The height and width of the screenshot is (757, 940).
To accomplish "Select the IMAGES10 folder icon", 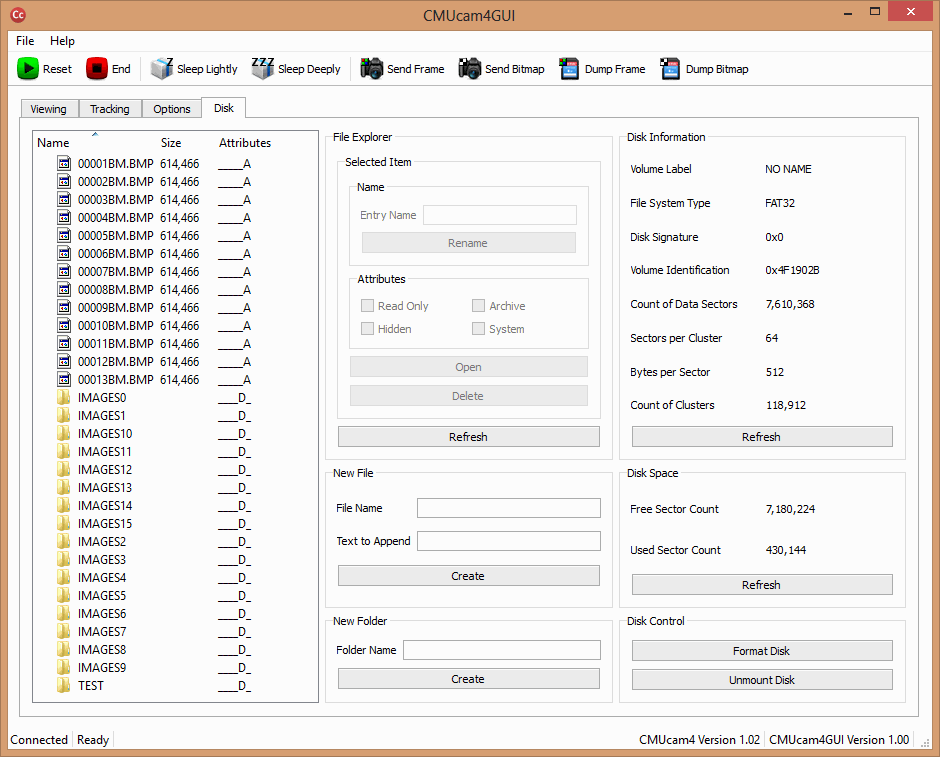I will point(64,433).
